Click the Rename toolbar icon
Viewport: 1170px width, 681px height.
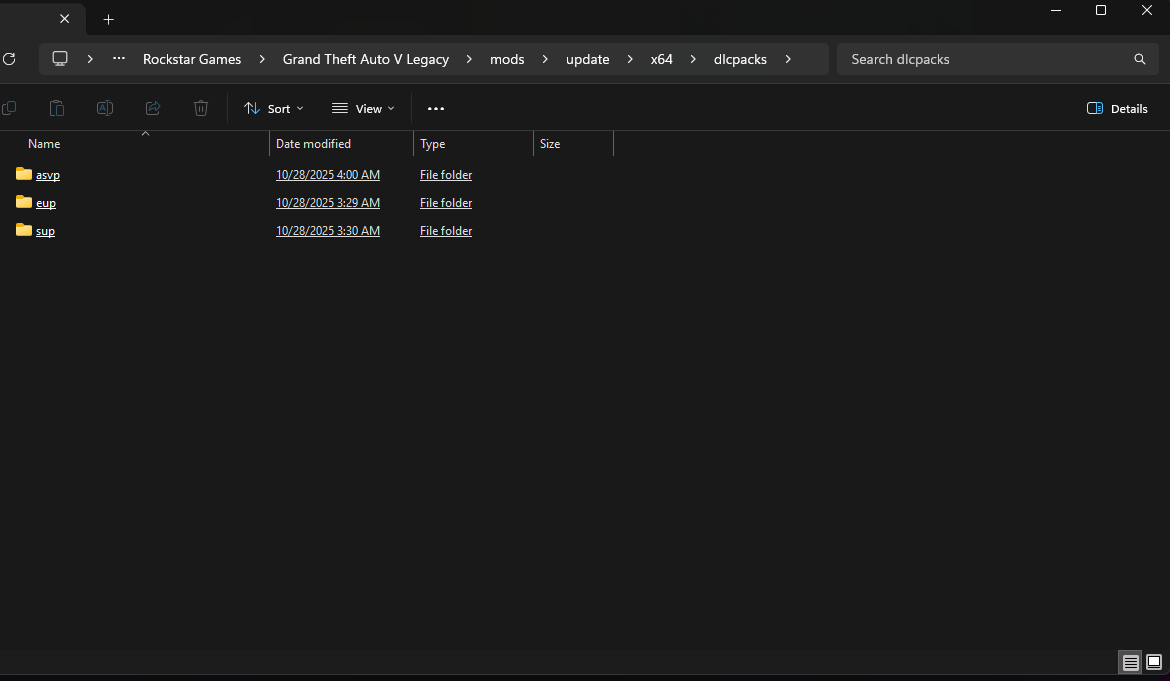[105, 108]
